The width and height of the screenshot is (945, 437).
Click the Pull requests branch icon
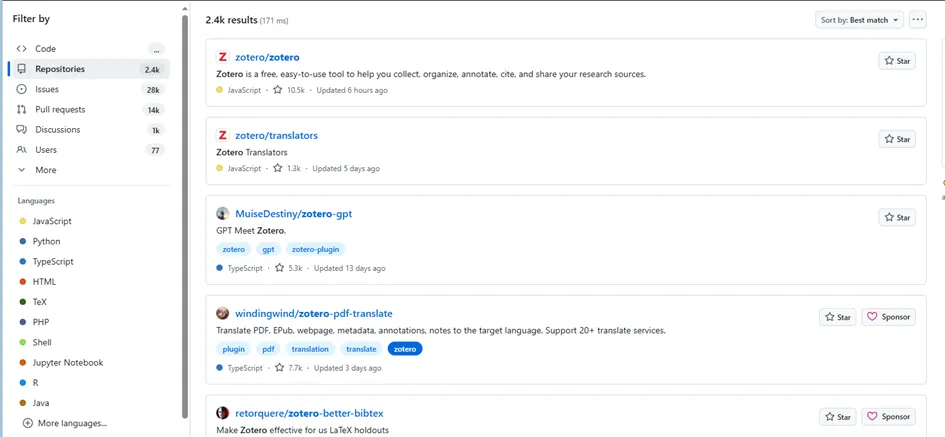coord(22,109)
